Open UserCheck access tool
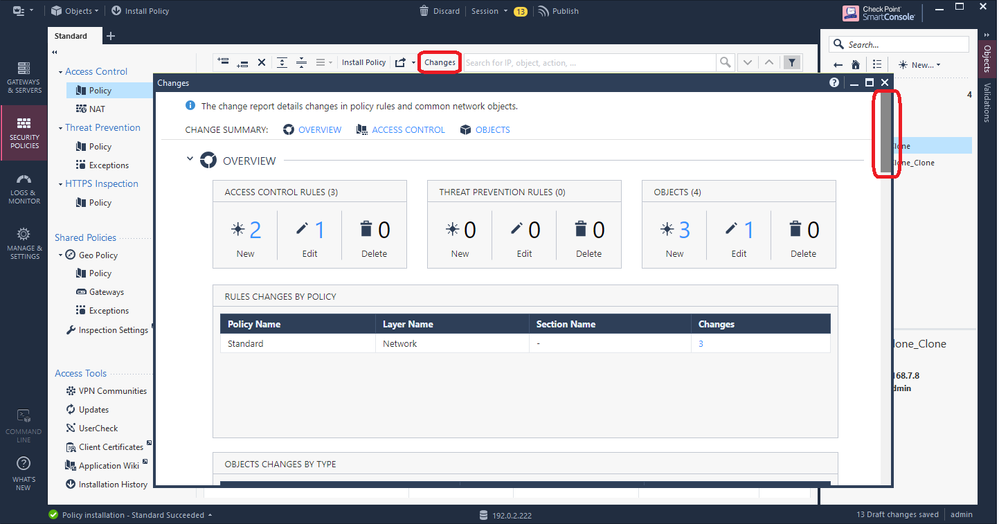This screenshot has height=524, width=999. pyautogui.click(x=92, y=428)
